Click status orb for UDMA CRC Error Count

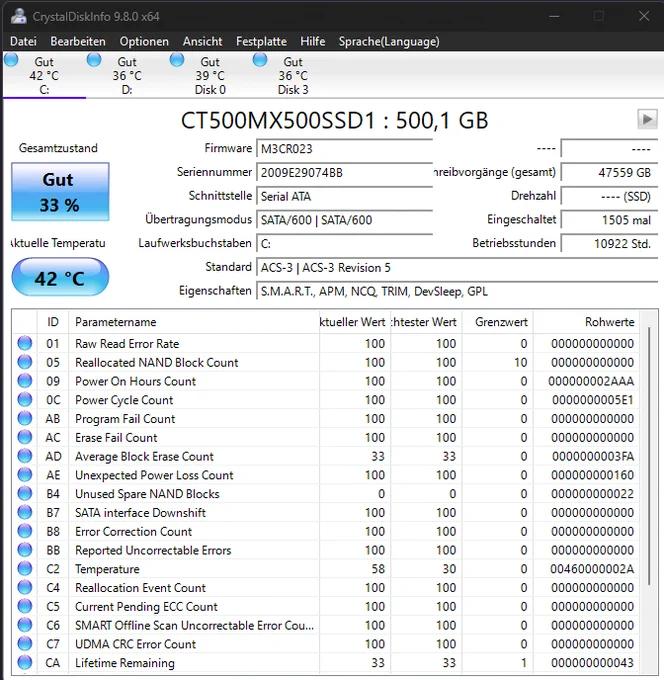tap(25, 644)
